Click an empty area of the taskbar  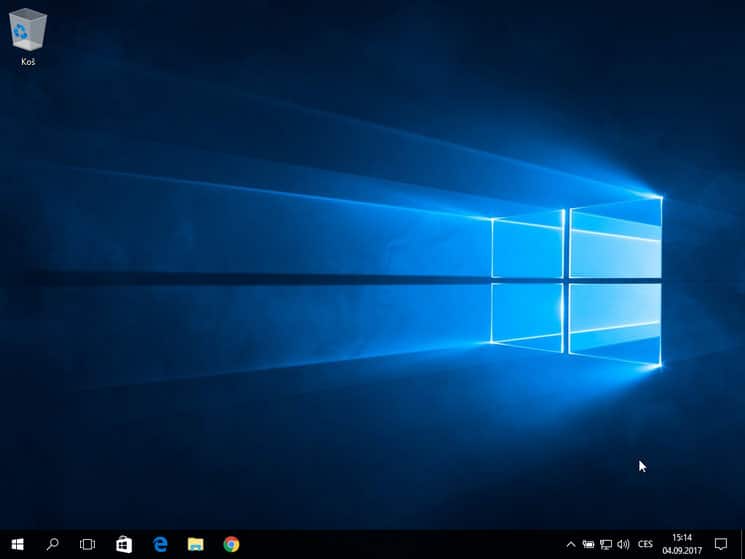400,544
